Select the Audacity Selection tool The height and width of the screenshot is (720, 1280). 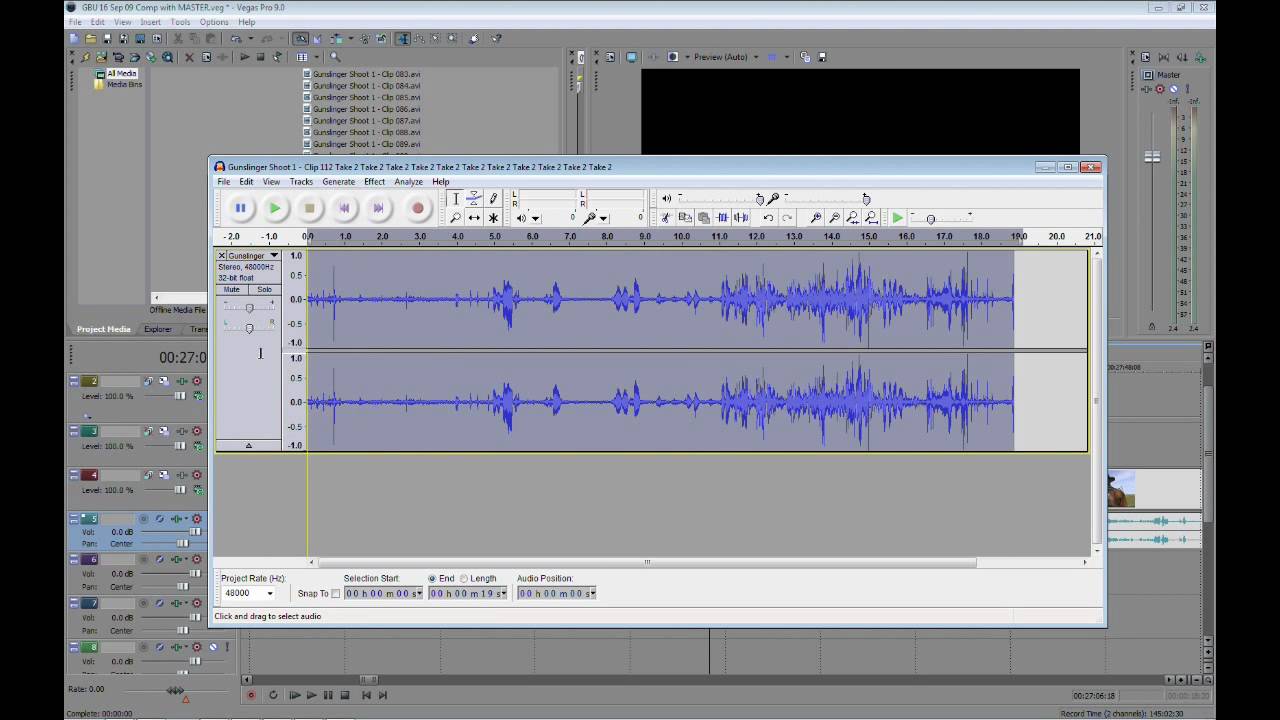(x=455, y=199)
